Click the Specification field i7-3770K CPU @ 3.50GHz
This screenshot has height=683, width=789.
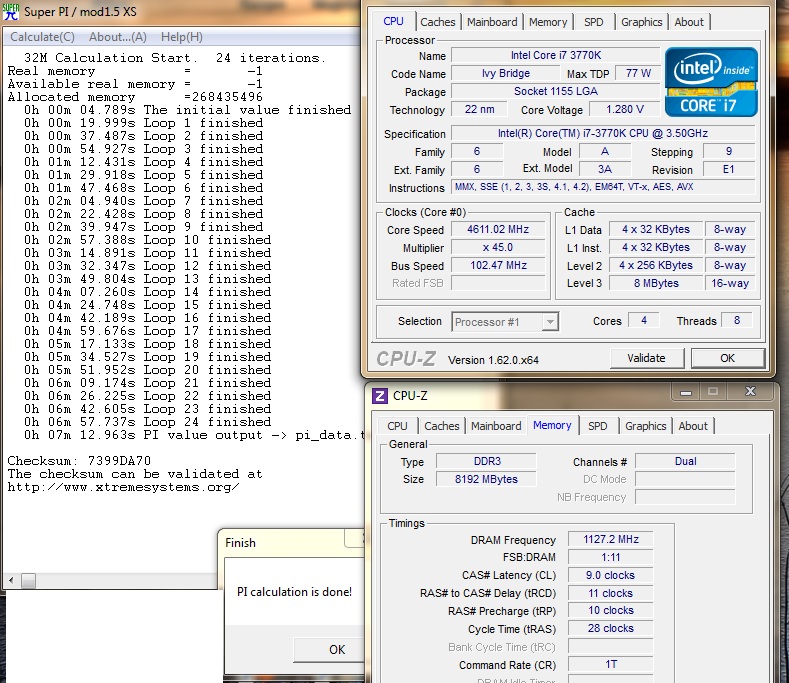pyautogui.click(x=603, y=133)
